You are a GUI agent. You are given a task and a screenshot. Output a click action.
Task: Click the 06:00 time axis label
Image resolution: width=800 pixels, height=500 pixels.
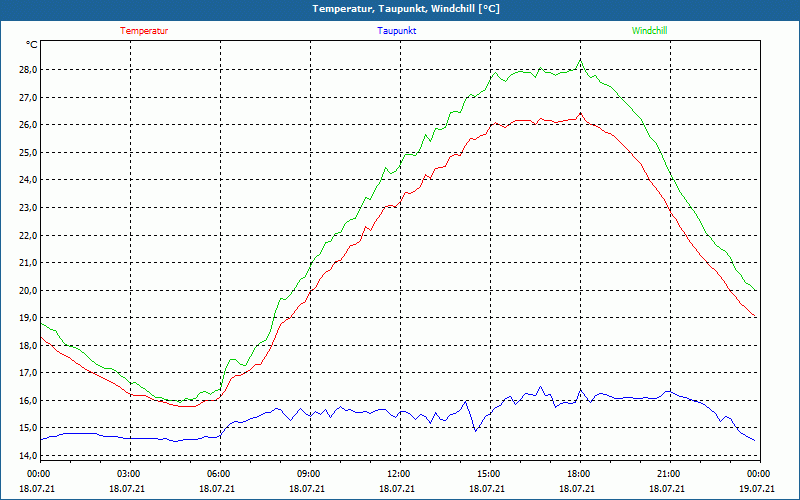coord(218,474)
